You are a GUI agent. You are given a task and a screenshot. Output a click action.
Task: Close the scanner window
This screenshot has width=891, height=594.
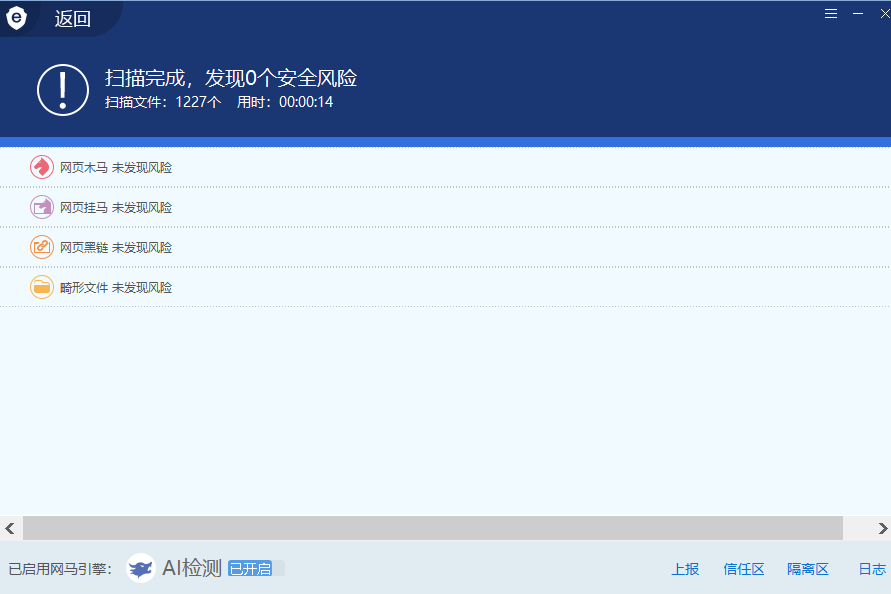click(885, 14)
